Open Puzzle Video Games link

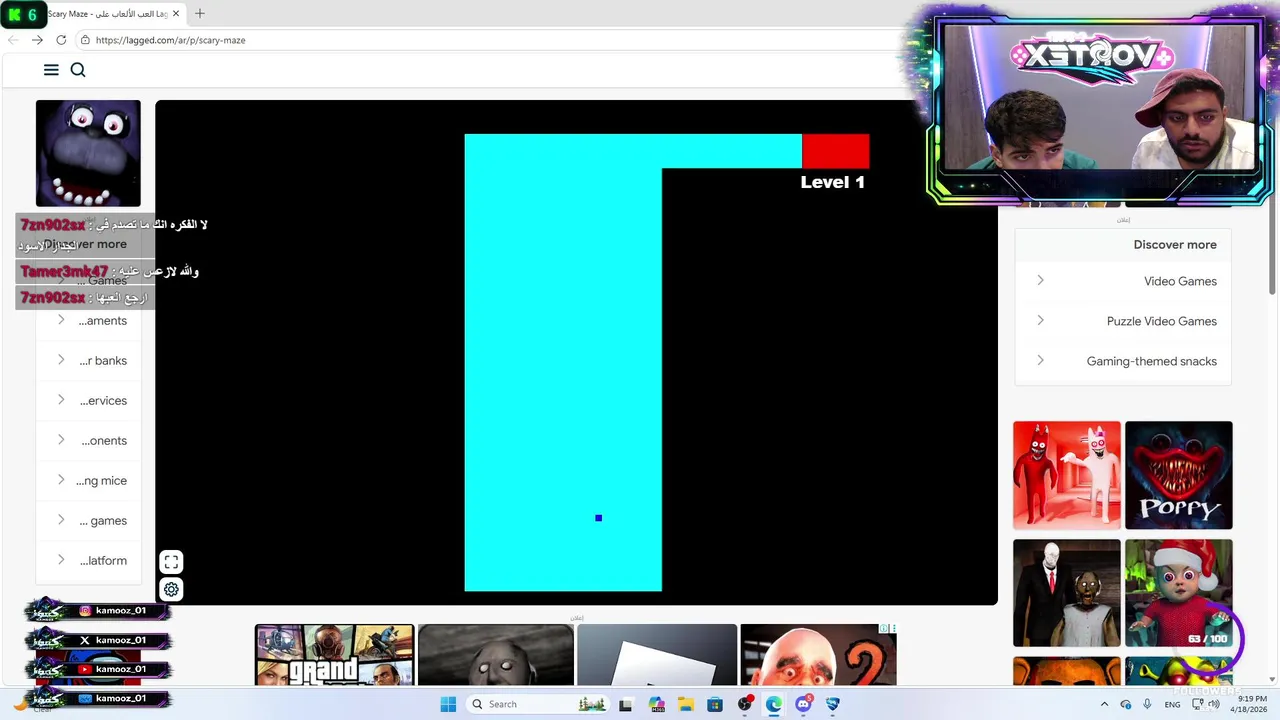(x=1161, y=321)
